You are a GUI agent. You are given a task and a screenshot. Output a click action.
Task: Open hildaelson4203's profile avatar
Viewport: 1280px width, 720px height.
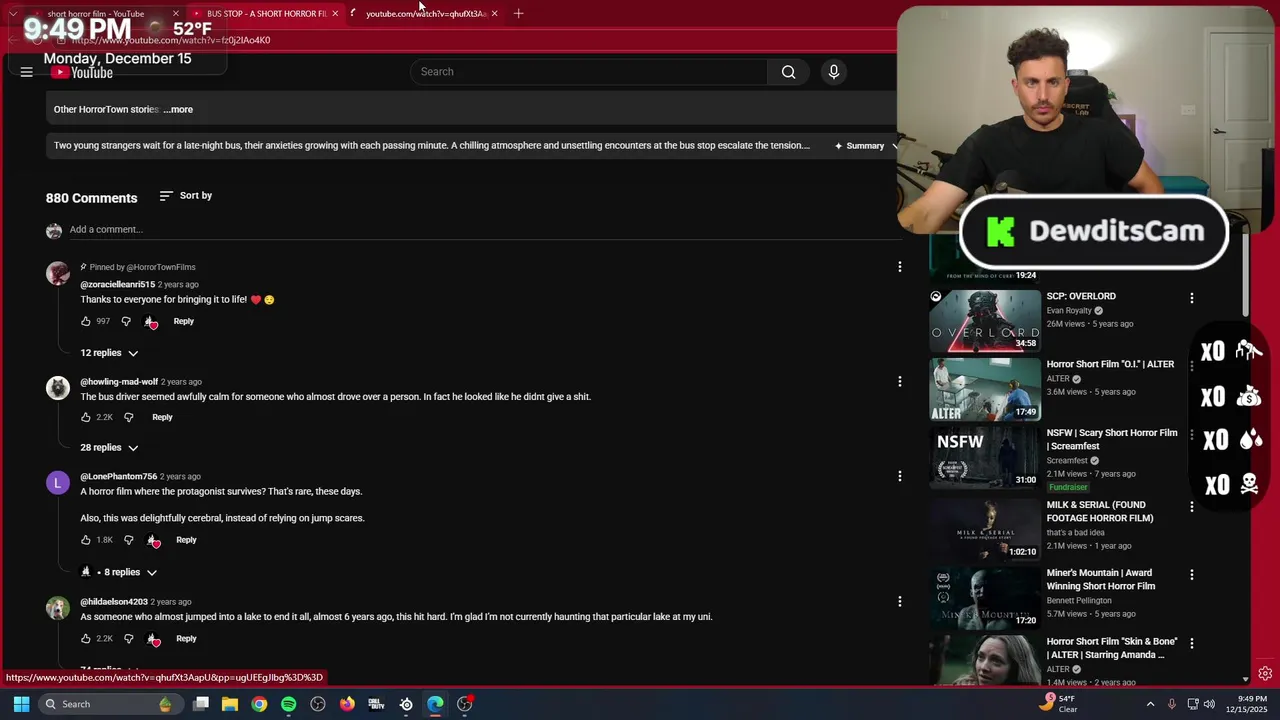click(x=58, y=608)
